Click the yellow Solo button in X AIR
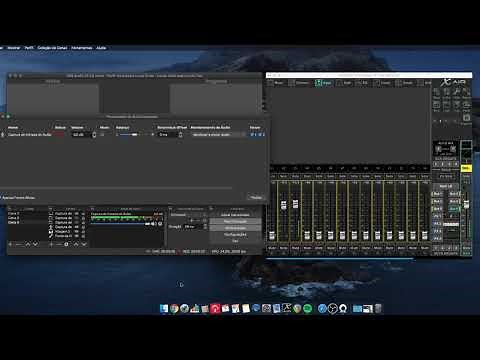This screenshot has height=360, width=480. coord(466,168)
